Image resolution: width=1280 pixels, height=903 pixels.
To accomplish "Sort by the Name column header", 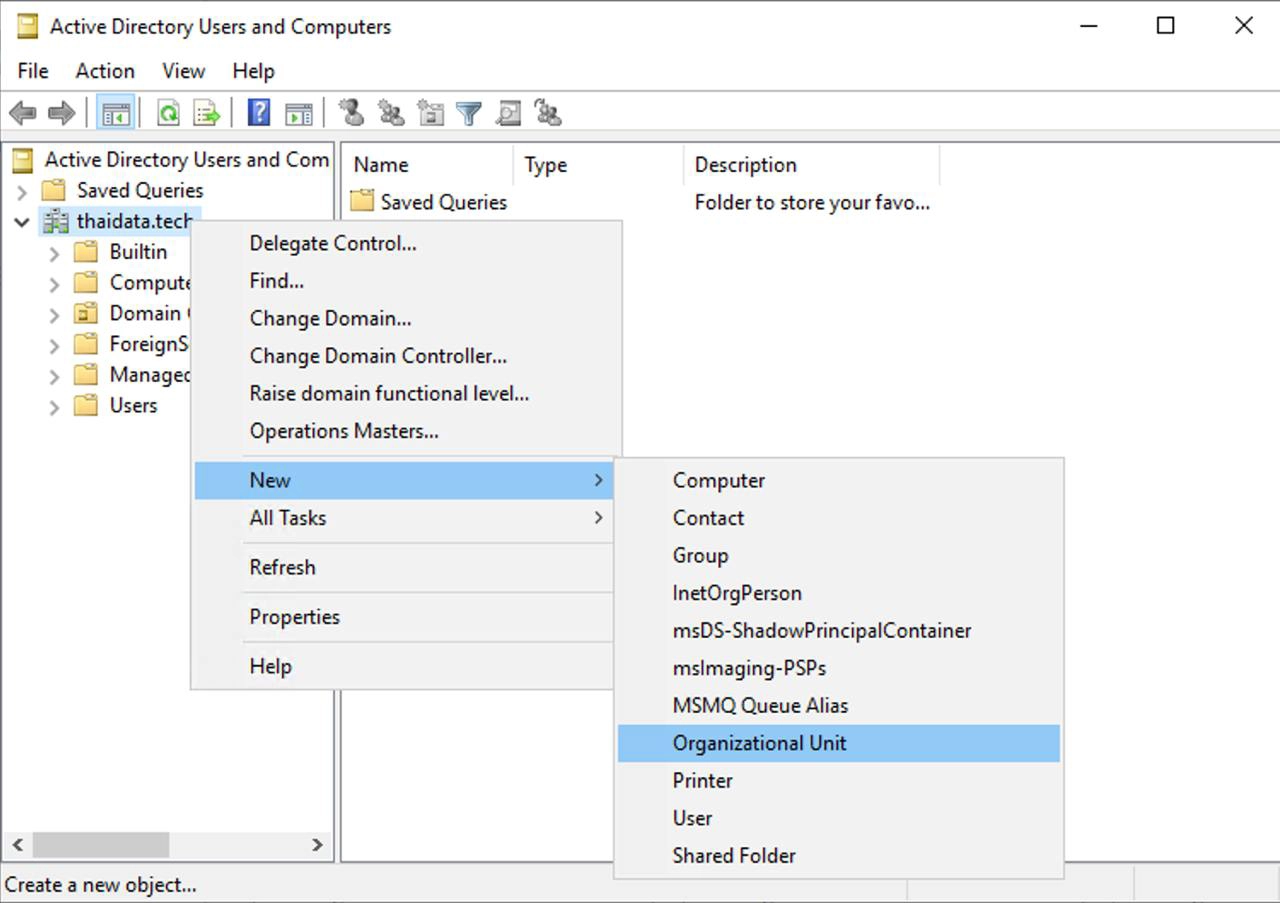I will (428, 165).
